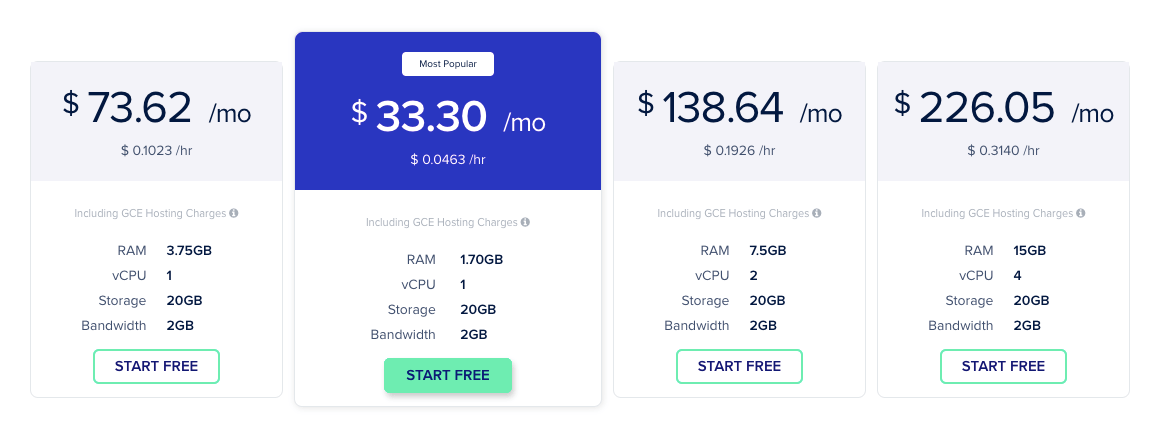
Task: Start free on the $73.62 plan
Action: click(156, 366)
